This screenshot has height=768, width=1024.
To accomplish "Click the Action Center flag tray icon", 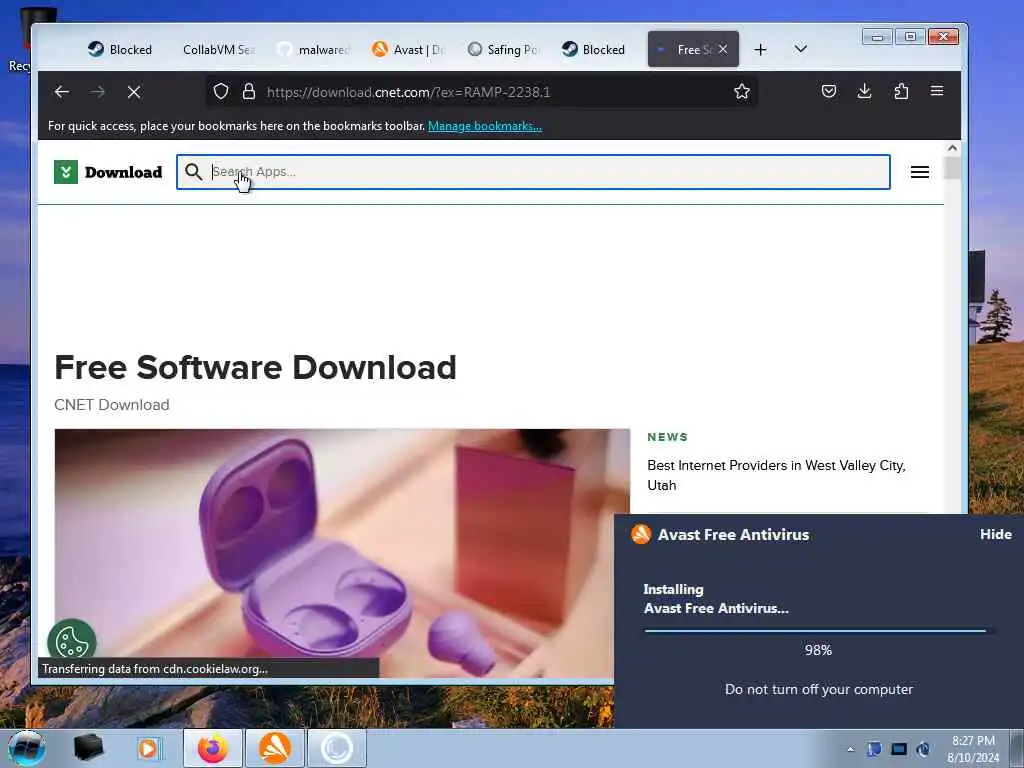I will 874,749.
